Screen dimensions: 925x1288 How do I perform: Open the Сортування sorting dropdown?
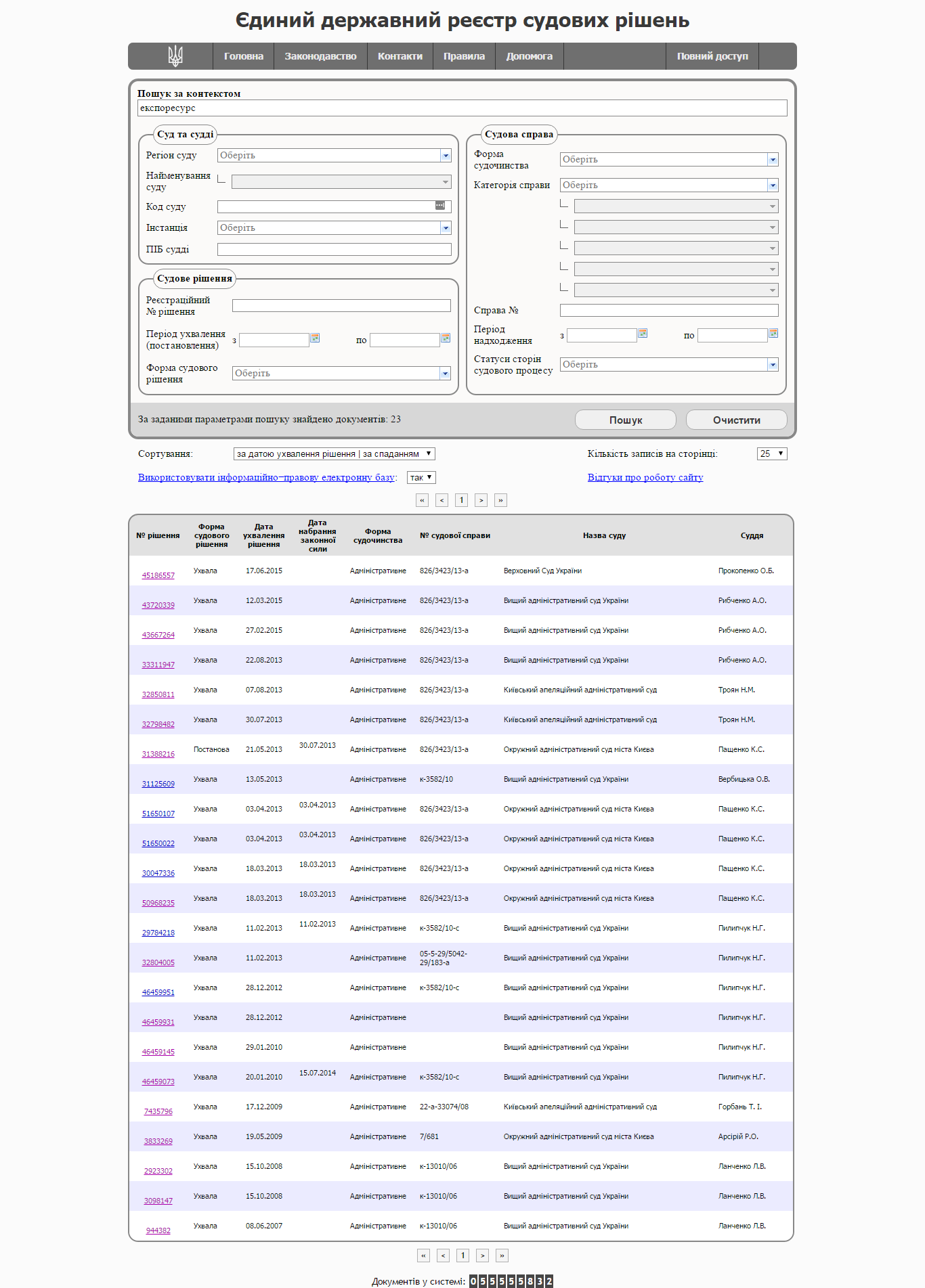click(x=334, y=454)
